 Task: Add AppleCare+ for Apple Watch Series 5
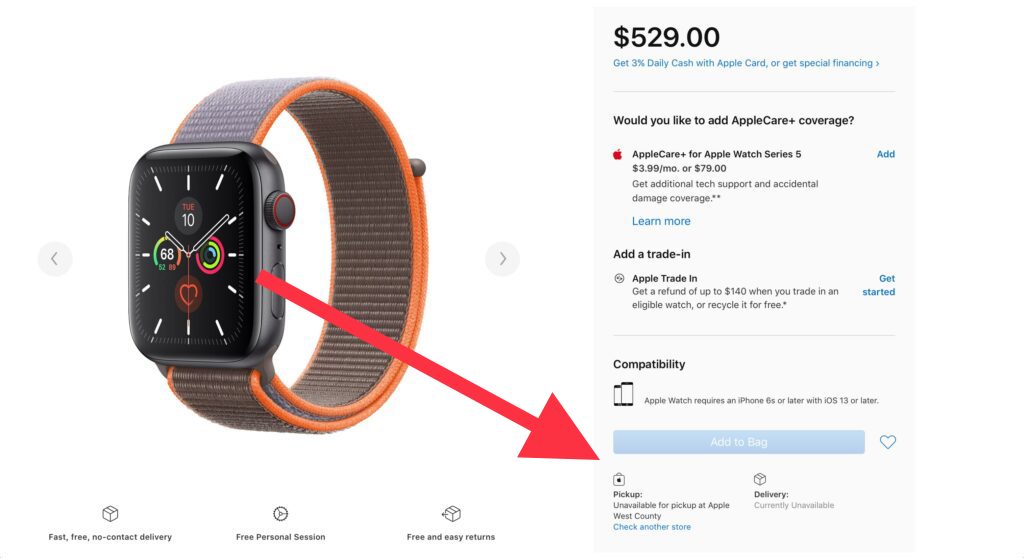(885, 154)
